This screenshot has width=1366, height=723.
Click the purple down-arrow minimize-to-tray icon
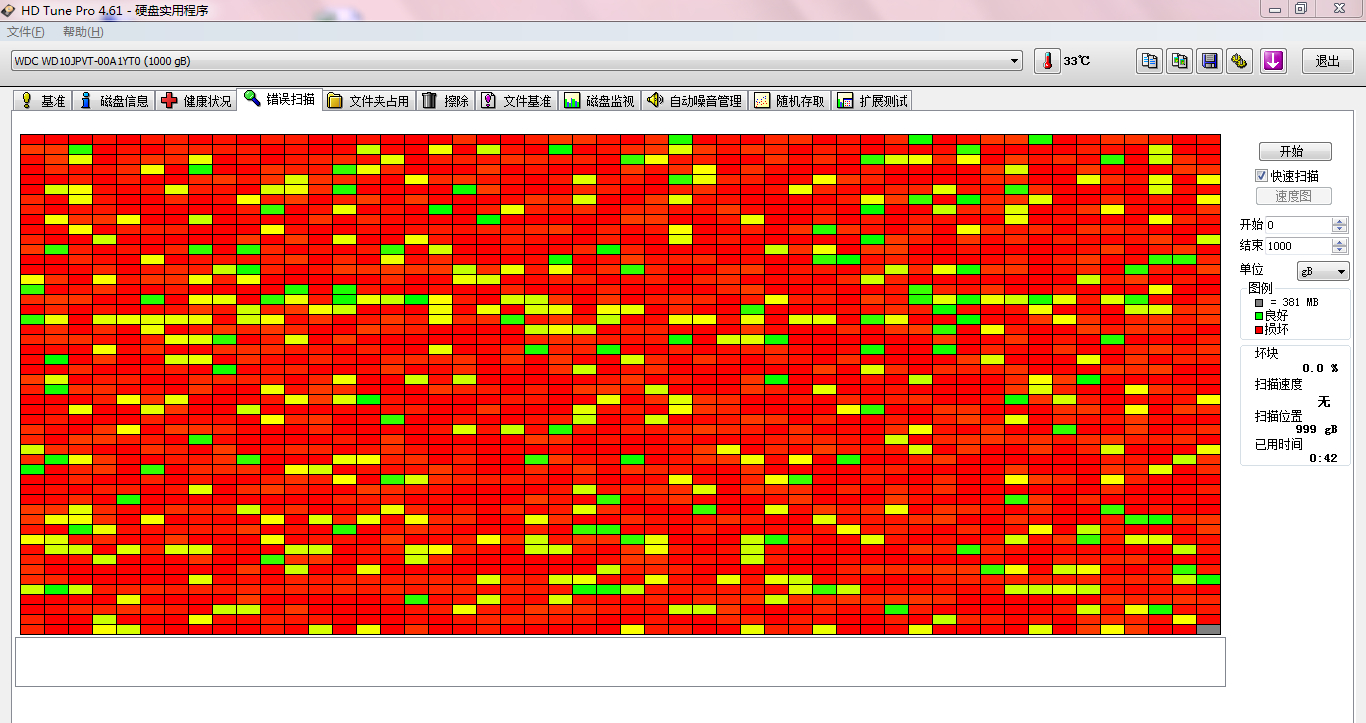[x=1272, y=61]
